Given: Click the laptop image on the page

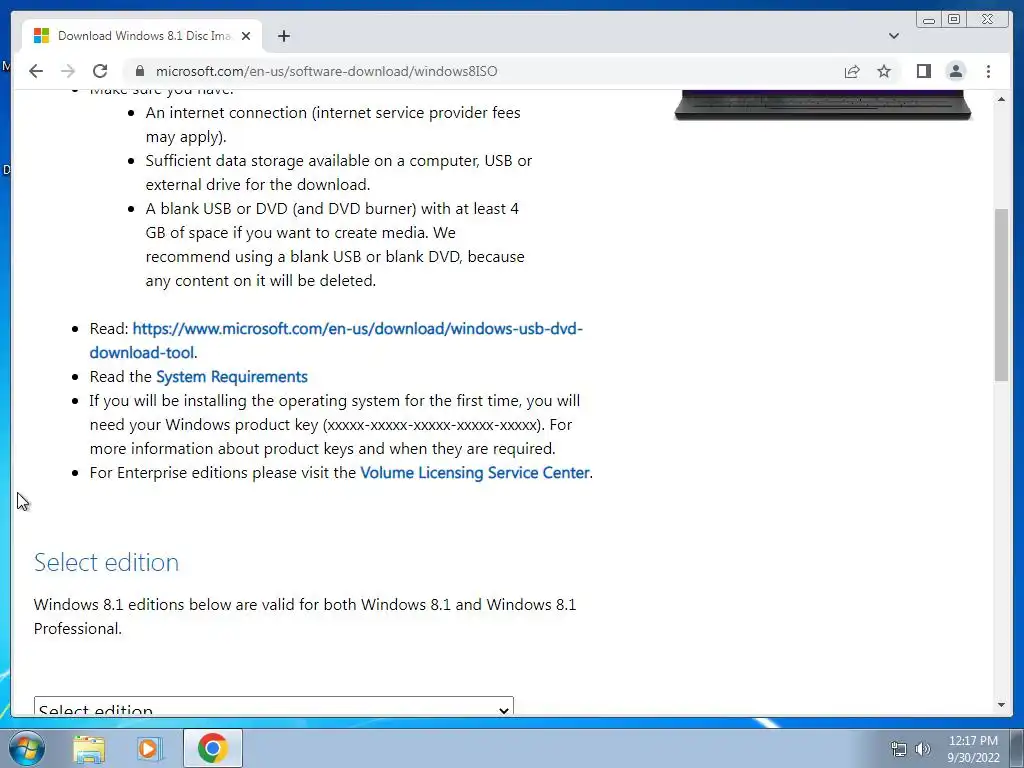Looking at the screenshot, I should (823, 105).
